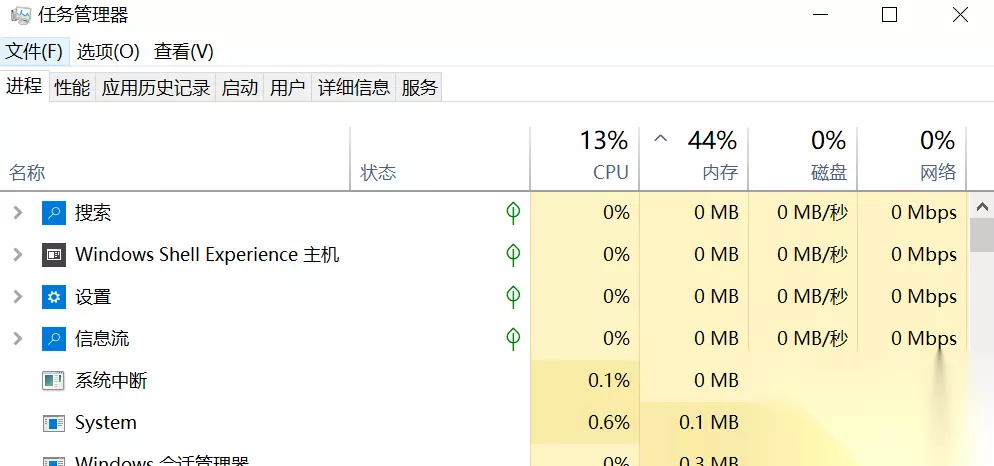Viewport: 994px width, 466px height.
Task: Click the green leaf icon beside 搜索
Action: [x=513, y=213]
